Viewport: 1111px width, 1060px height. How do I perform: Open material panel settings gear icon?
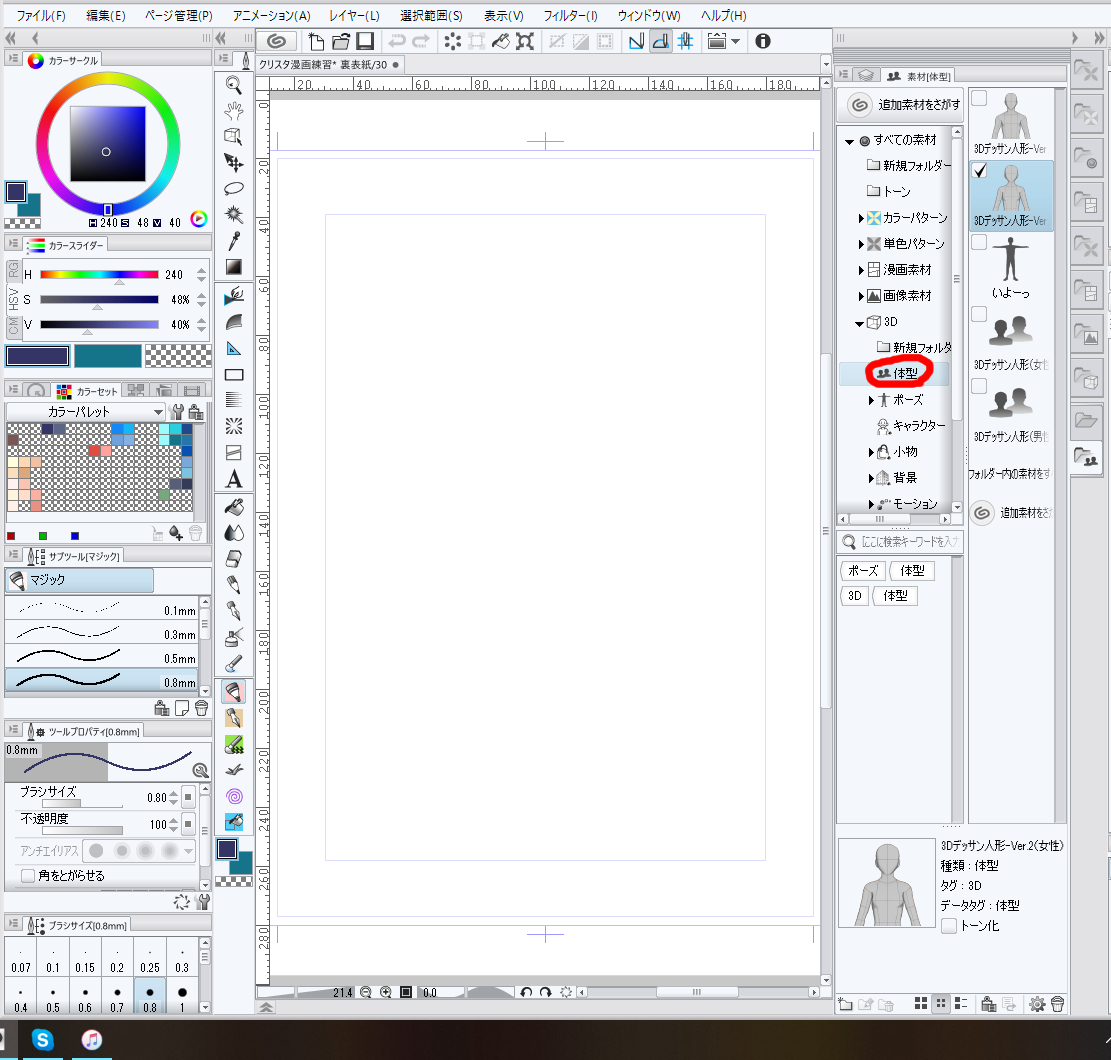(1037, 1004)
